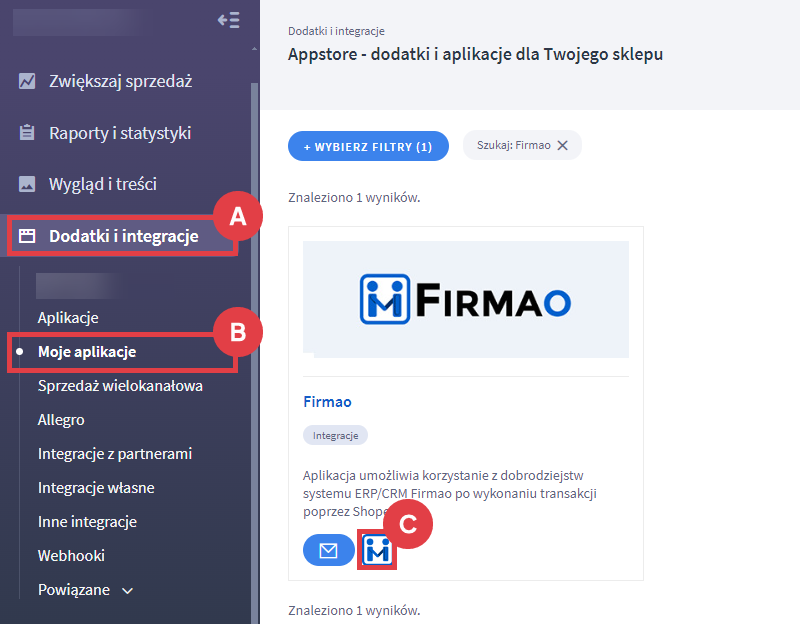800x624 pixels.
Task: Open Integracje własne in the sidebar
Action: tap(96, 488)
